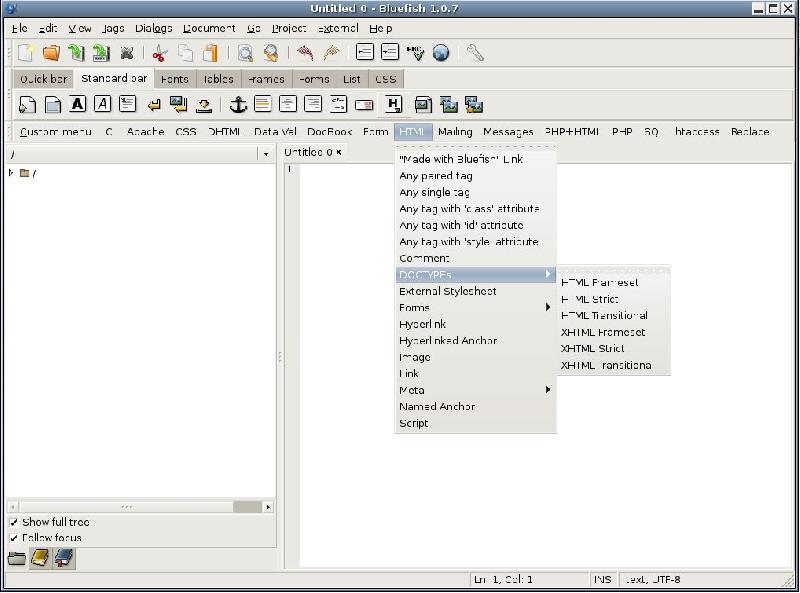Click the scissors Cut icon
This screenshot has height=593, width=800.
tap(159, 53)
